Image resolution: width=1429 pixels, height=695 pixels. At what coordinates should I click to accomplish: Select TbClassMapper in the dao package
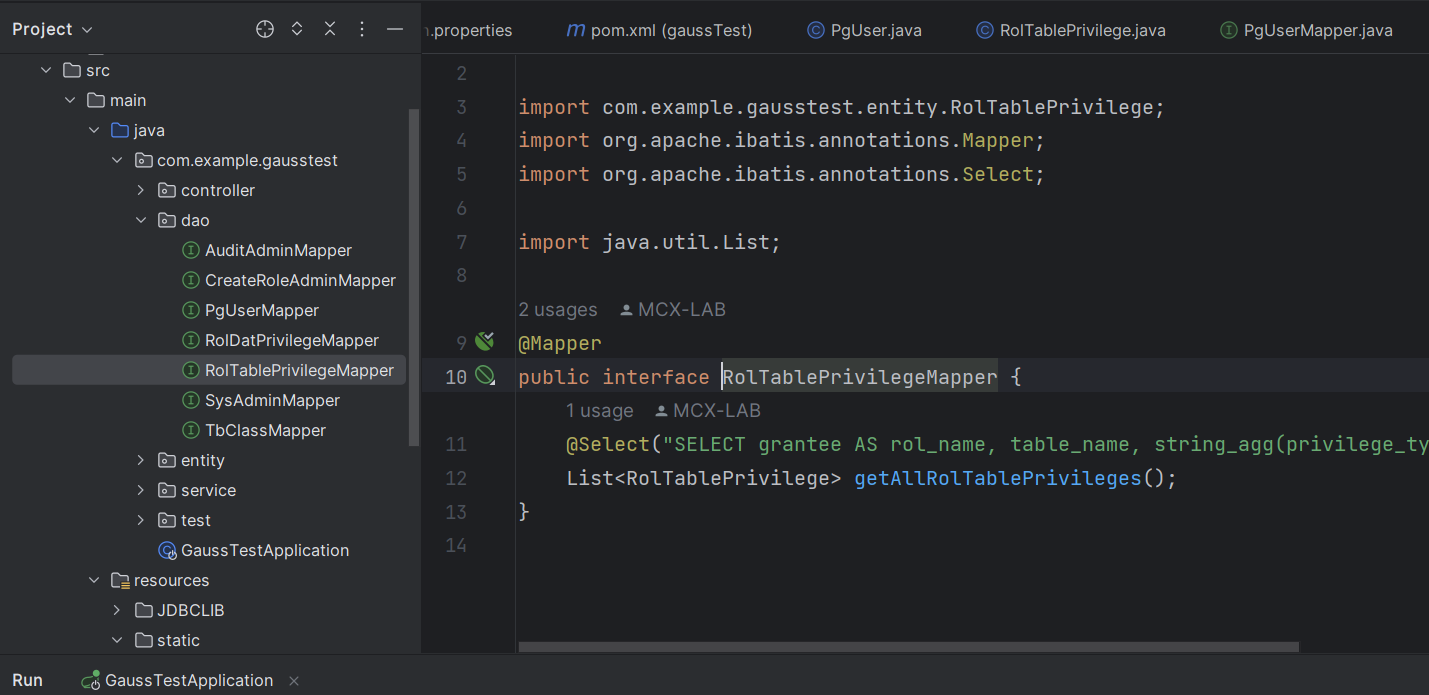pos(265,430)
